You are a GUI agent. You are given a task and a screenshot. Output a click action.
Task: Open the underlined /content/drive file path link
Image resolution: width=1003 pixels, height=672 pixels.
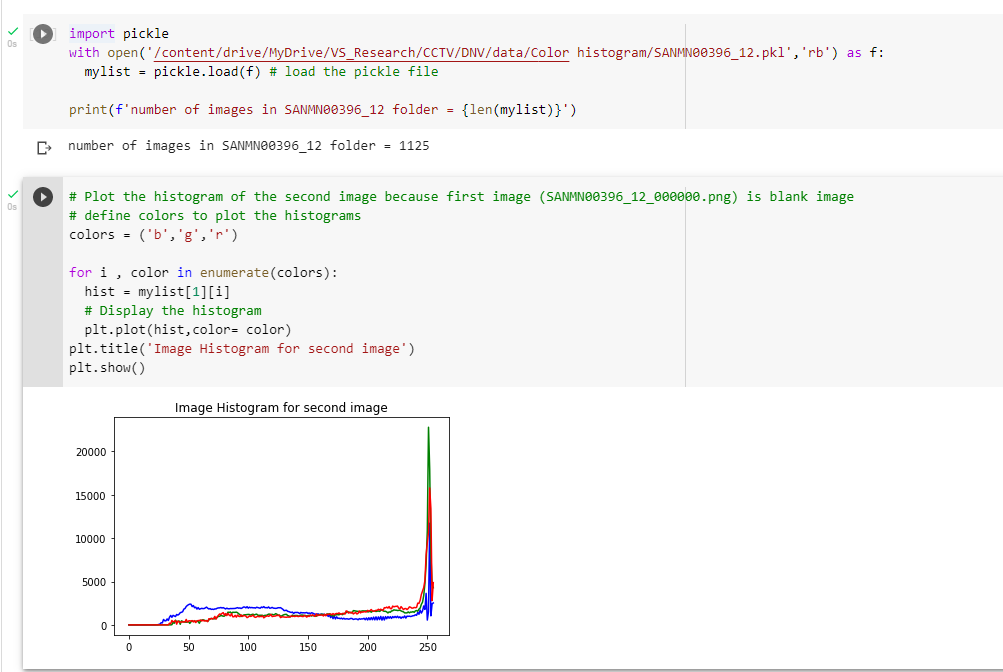[361, 53]
